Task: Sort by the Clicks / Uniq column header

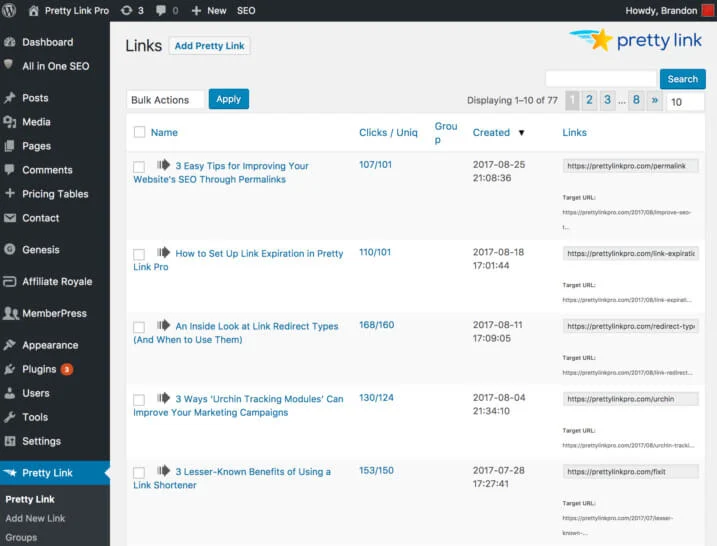Action: point(388,133)
